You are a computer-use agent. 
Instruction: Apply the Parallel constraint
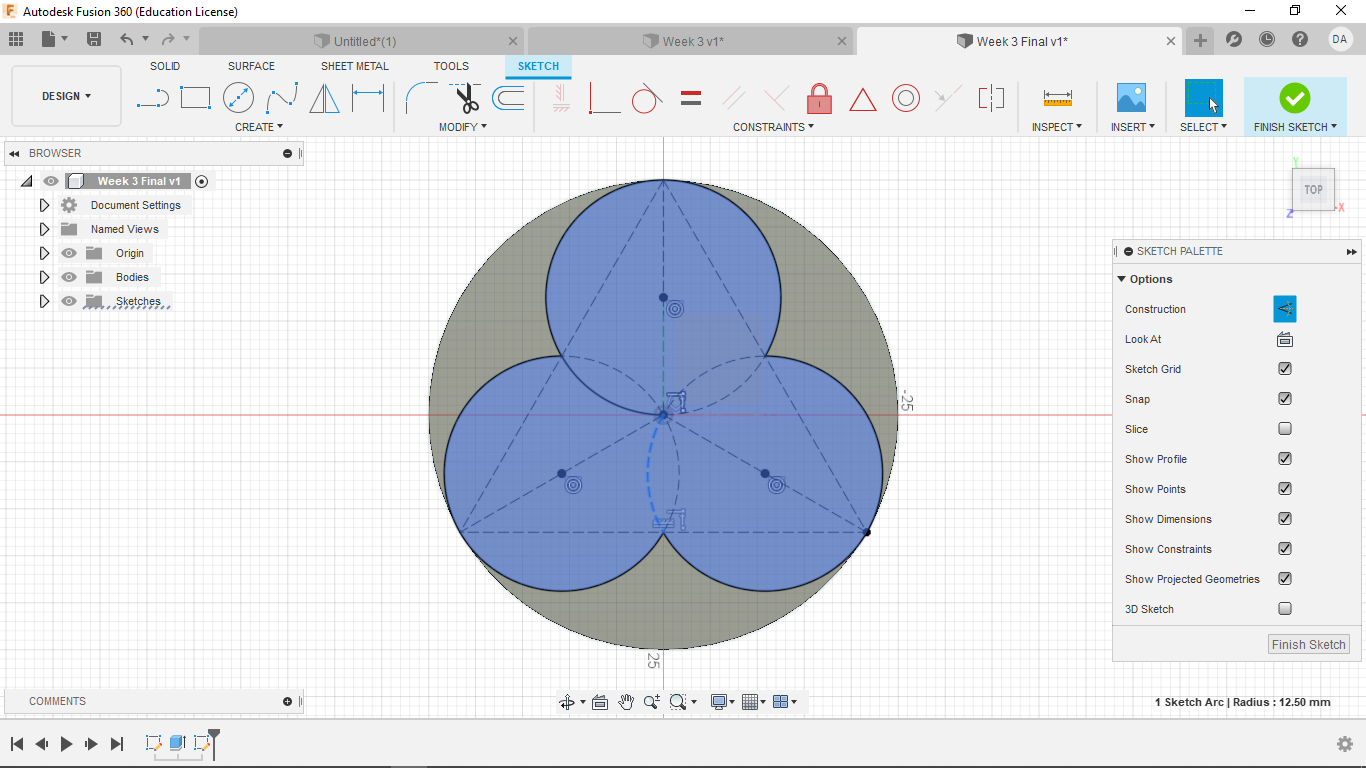[733, 98]
